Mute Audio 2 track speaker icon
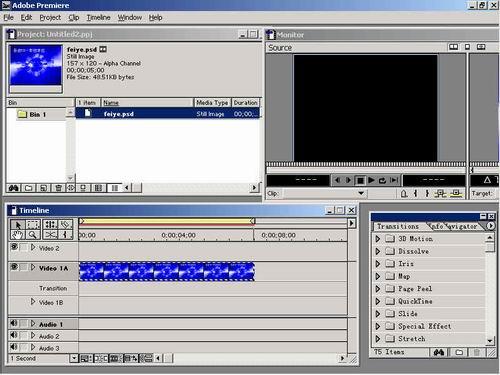 (14, 335)
